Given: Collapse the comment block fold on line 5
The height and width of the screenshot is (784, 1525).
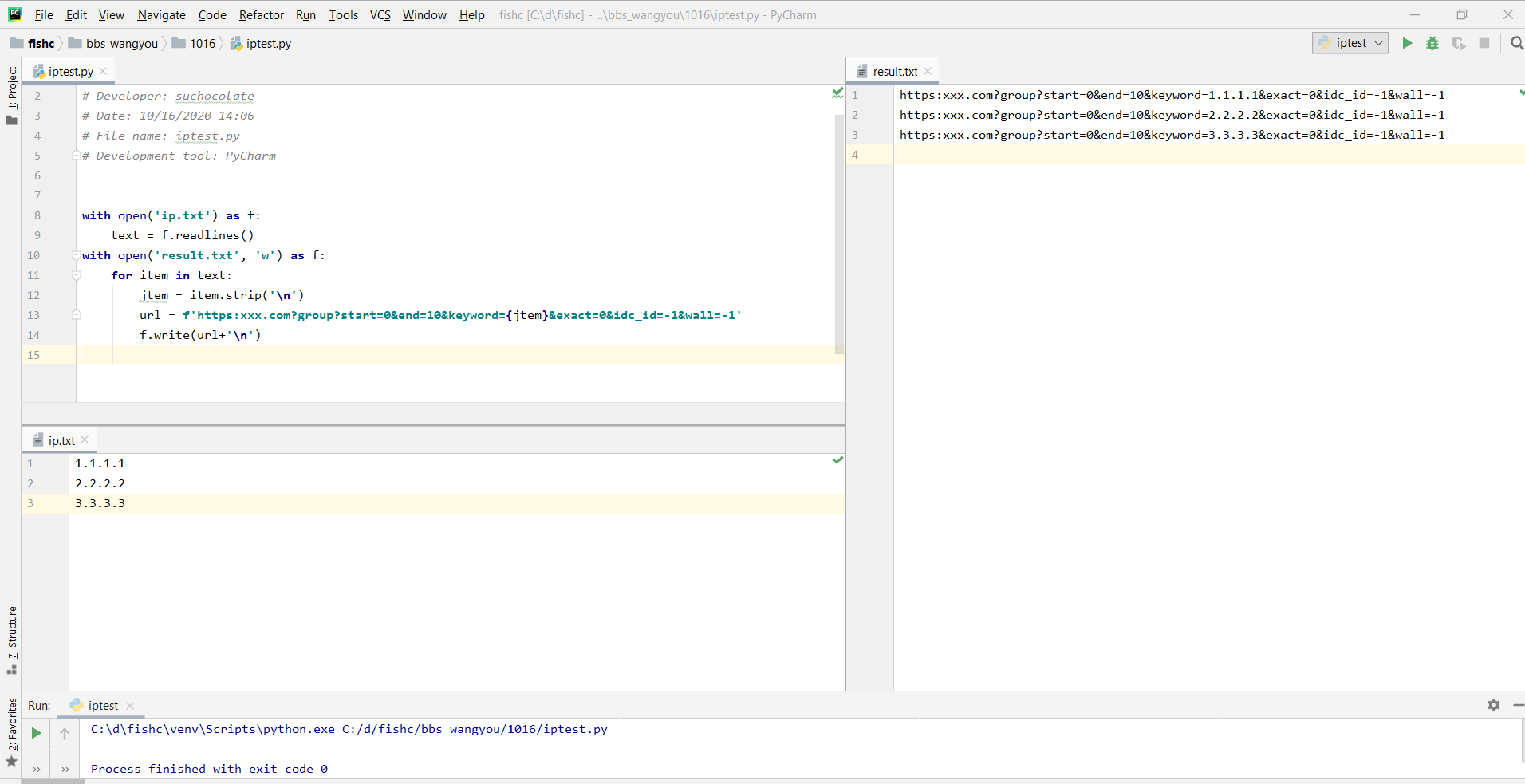Looking at the screenshot, I should point(76,156).
